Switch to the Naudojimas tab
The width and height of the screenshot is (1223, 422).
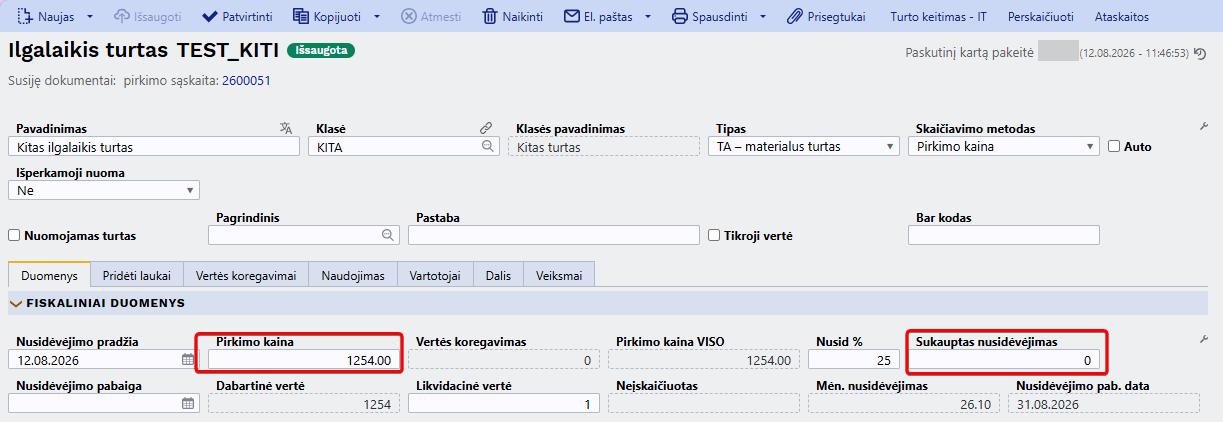[x=353, y=275]
